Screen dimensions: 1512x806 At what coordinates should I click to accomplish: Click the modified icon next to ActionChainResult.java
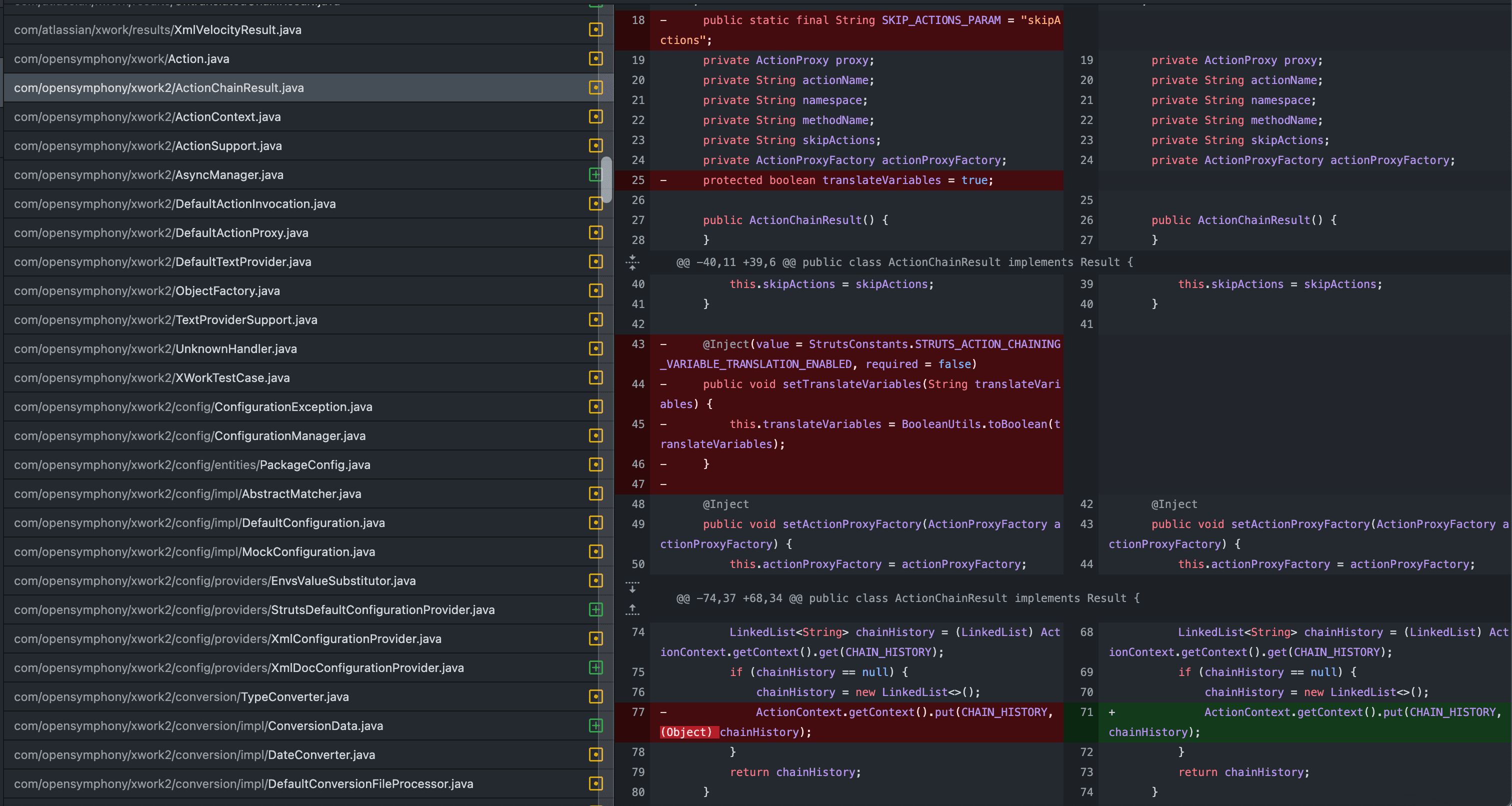pos(595,87)
